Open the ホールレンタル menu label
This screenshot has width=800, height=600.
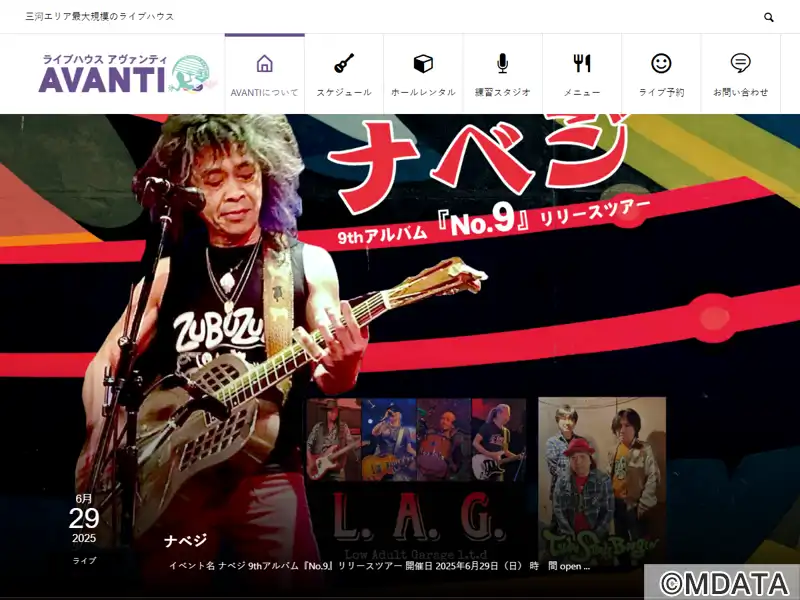(423, 92)
